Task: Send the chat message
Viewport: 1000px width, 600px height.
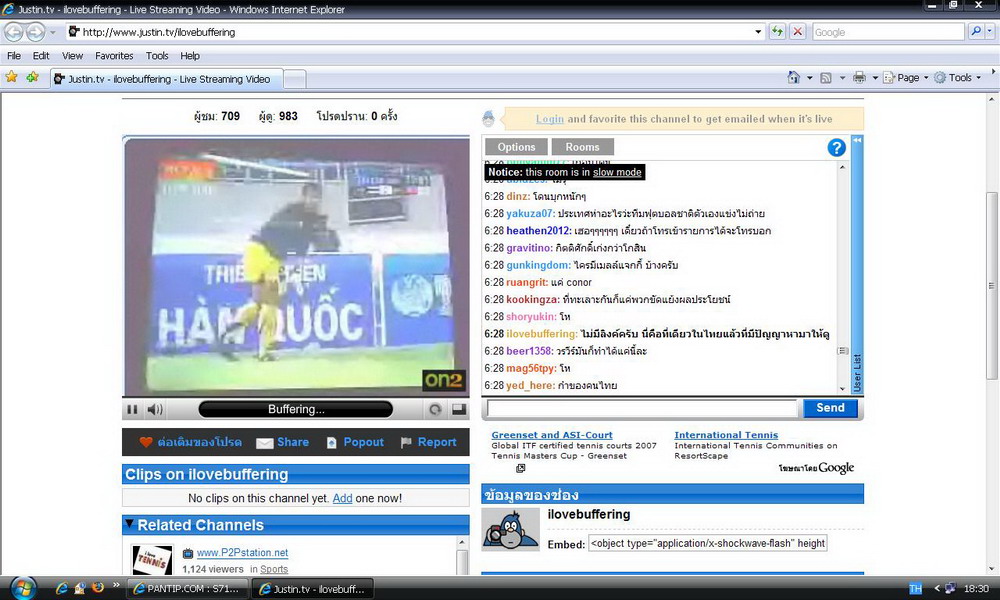Action: pyautogui.click(x=830, y=408)
